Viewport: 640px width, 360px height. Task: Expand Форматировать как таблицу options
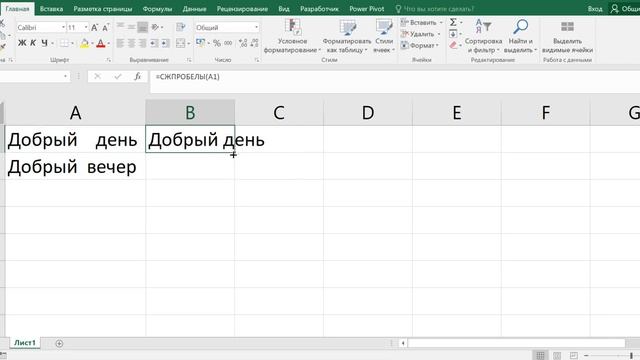tap(347, 36)
